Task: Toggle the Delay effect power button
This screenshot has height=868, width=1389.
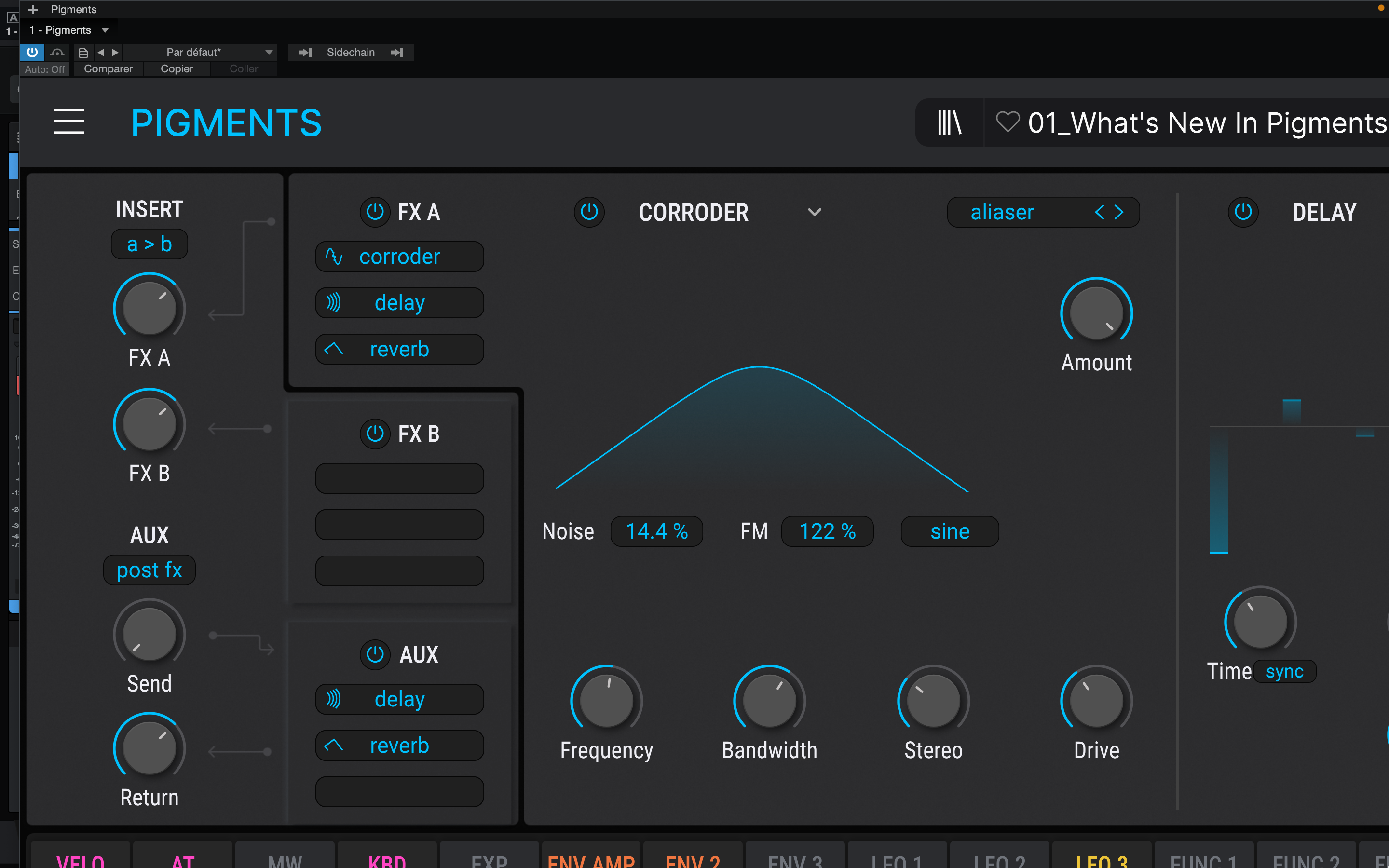Action: tap(1243, 212)
